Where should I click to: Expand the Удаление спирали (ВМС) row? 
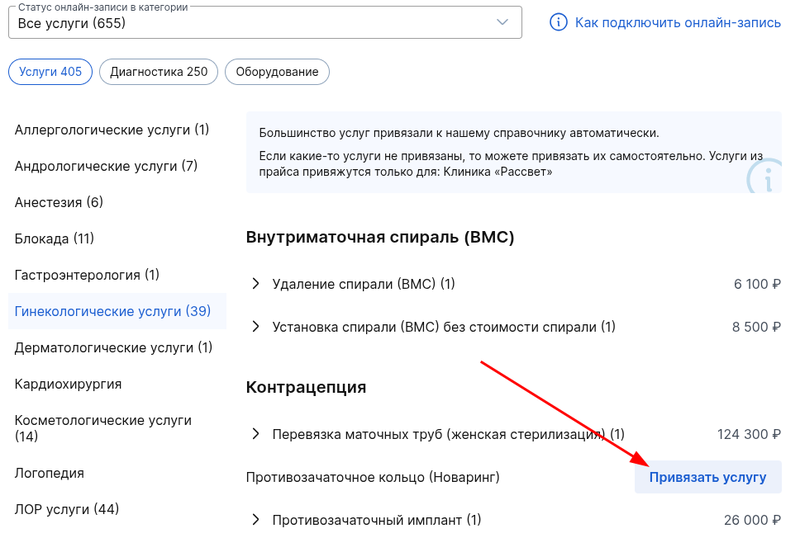point(256,284)
